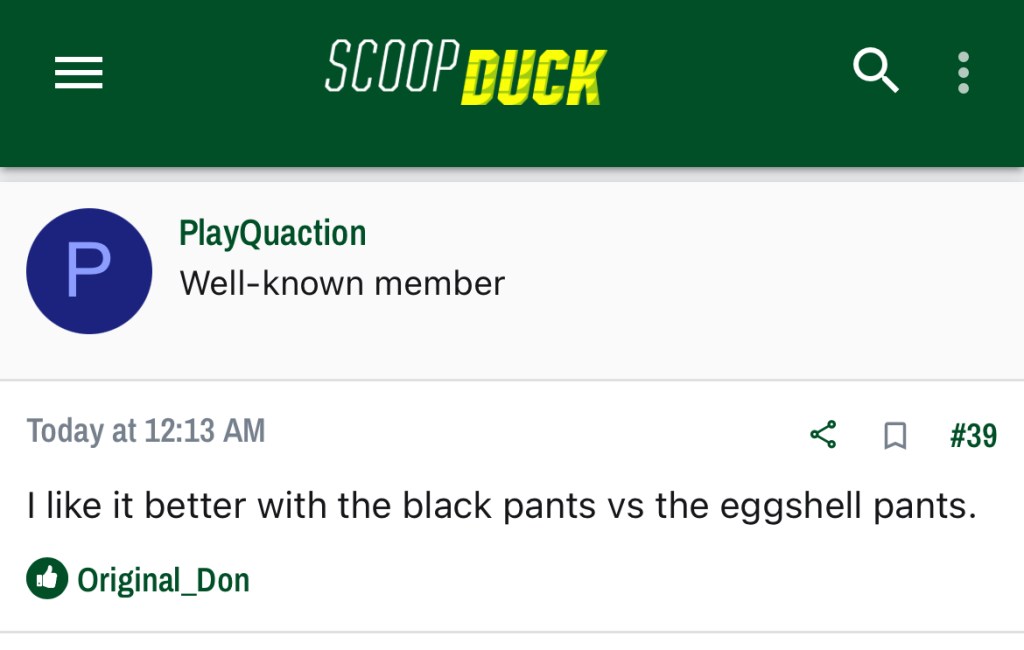Click the yellow 'DUCK' word in logo
The width and height of the screenshot is (1024, 650).
(x=534, y=77)
